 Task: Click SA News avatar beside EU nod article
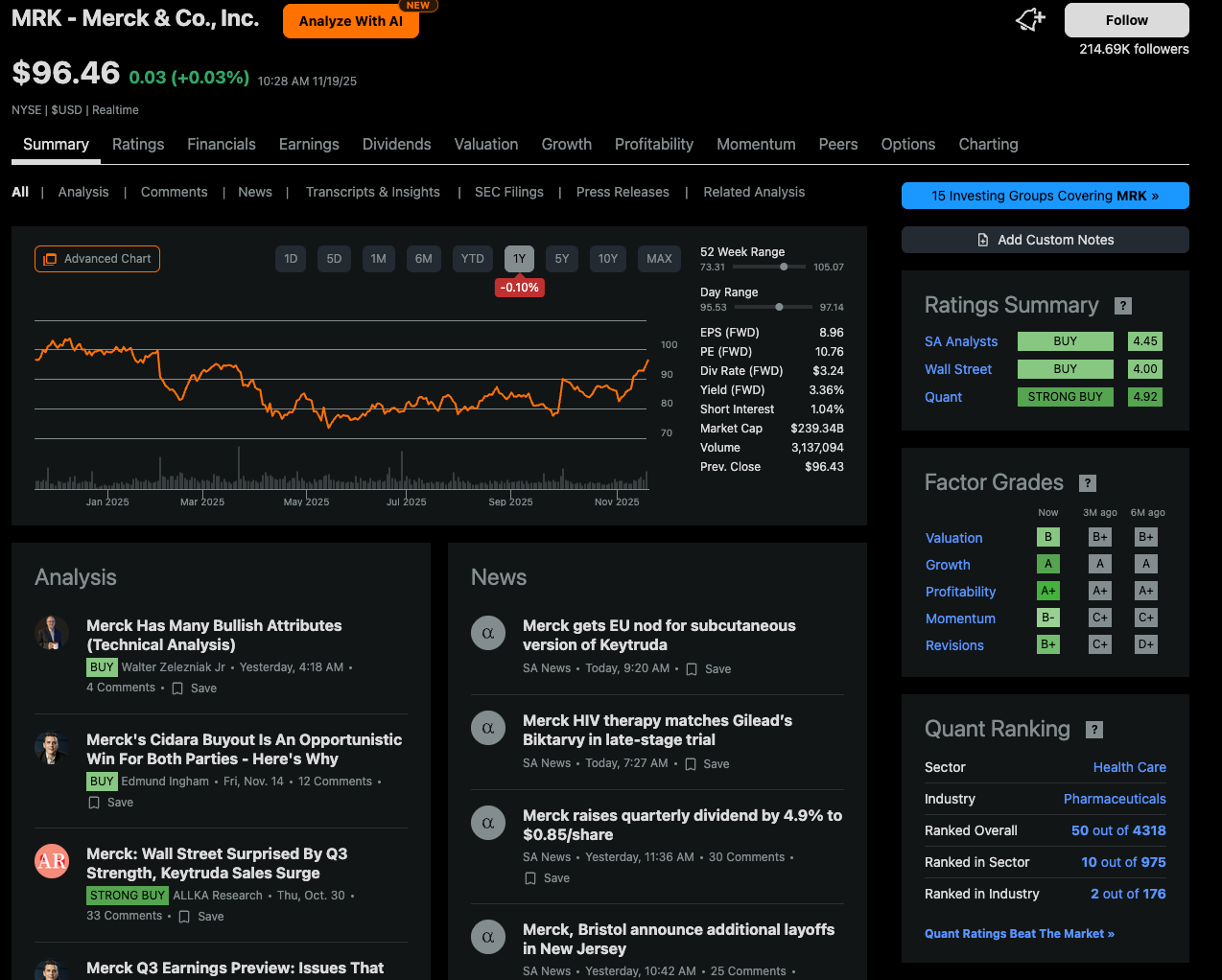coord(488,633)
